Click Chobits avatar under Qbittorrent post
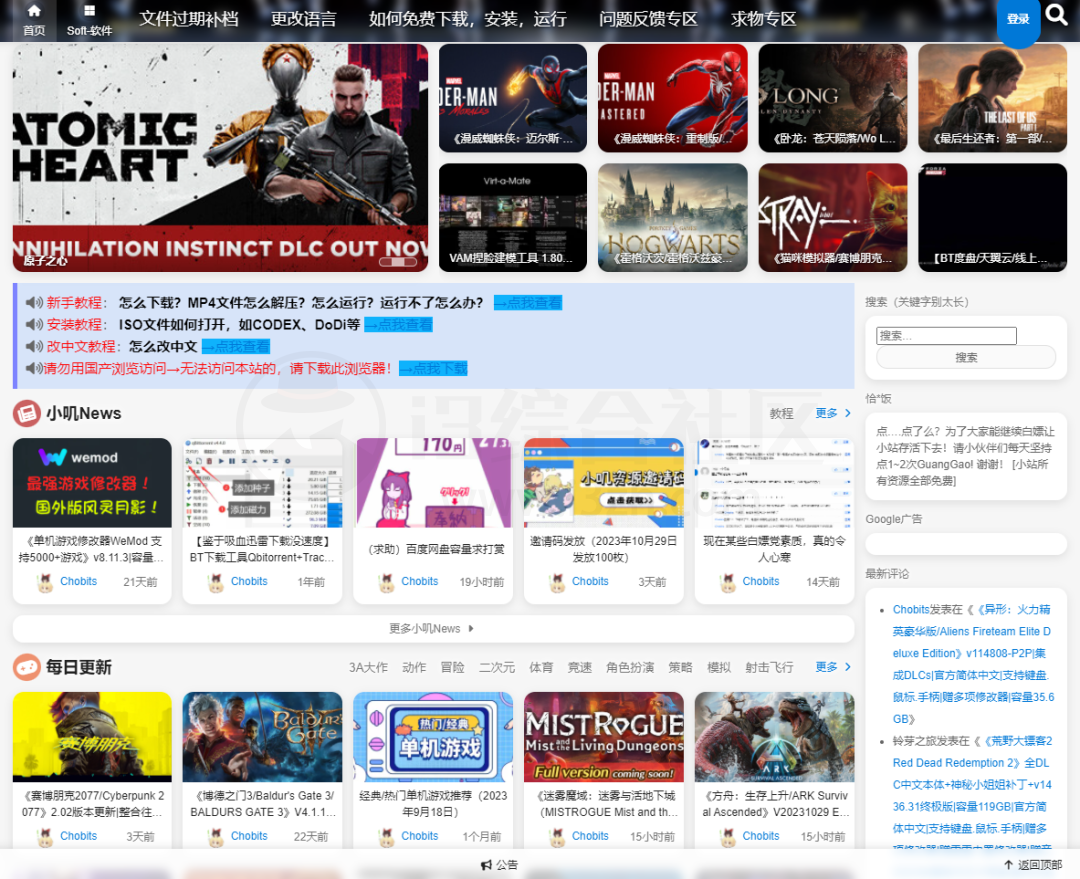The width and height of the screenshot is (1080, 879). (x=216, y=582)
